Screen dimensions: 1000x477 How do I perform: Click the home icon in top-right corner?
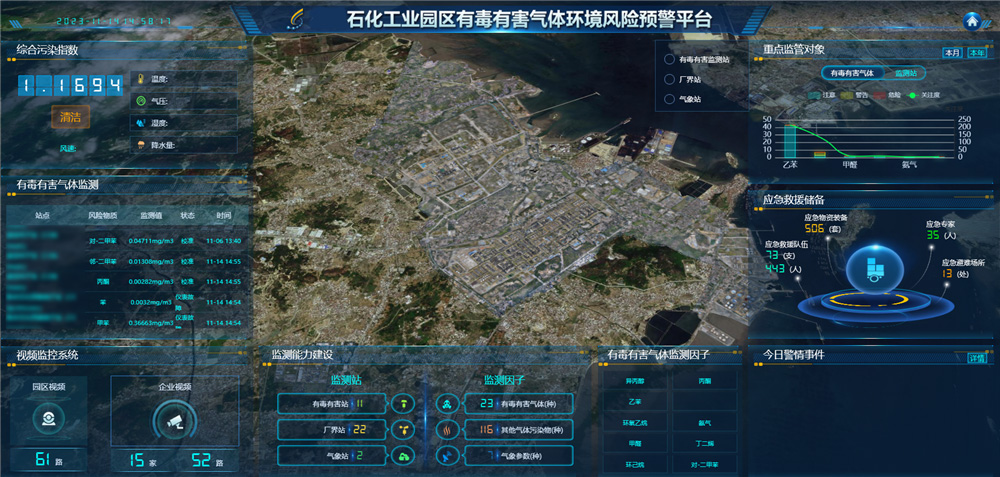tap(971, 21)
